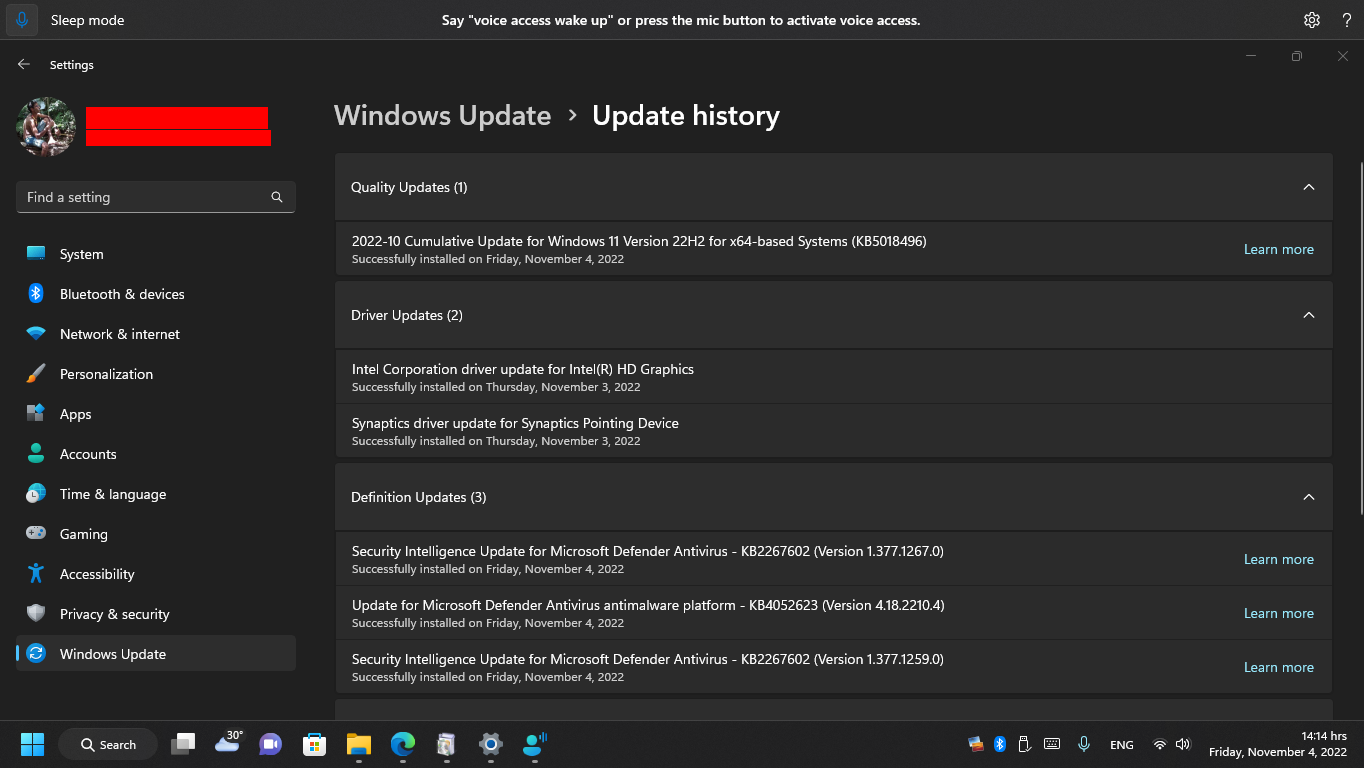Select Apps in the sidebar

(156, 414)
